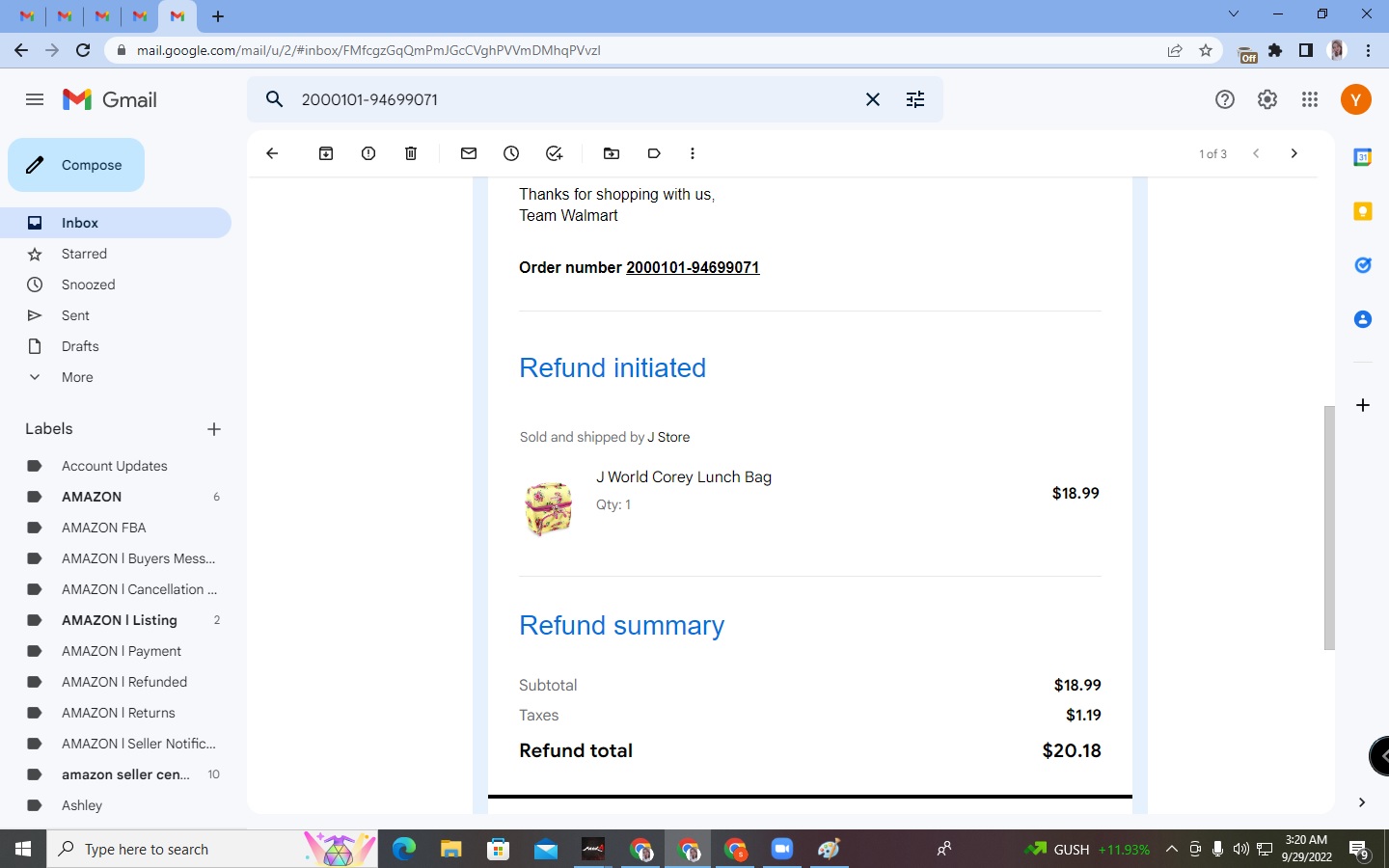Screen dimensions: 1389x868
Task: Click the J Store seller link
Action: click(668, 437)
